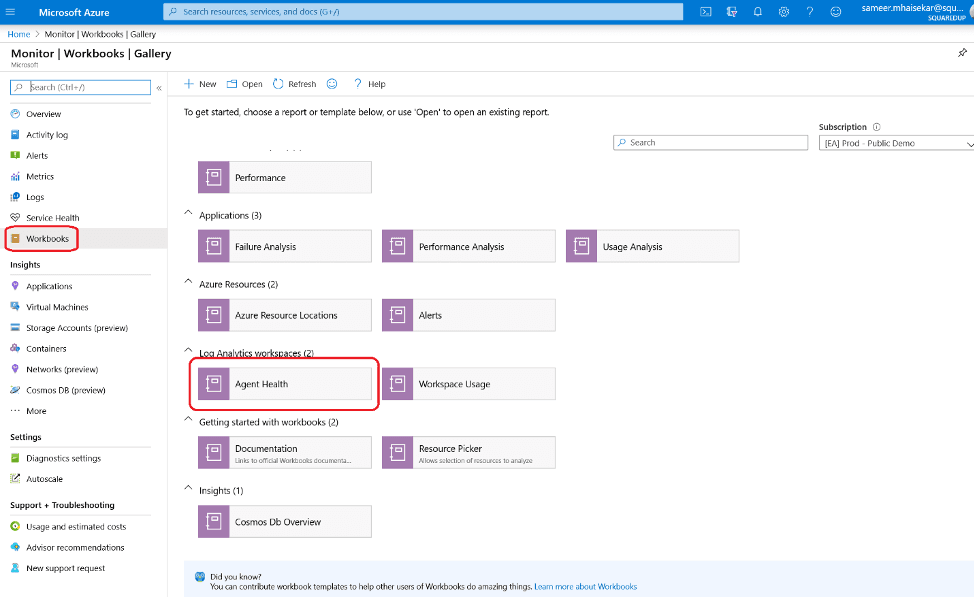Click New in the toolbar

click(200, 84)
